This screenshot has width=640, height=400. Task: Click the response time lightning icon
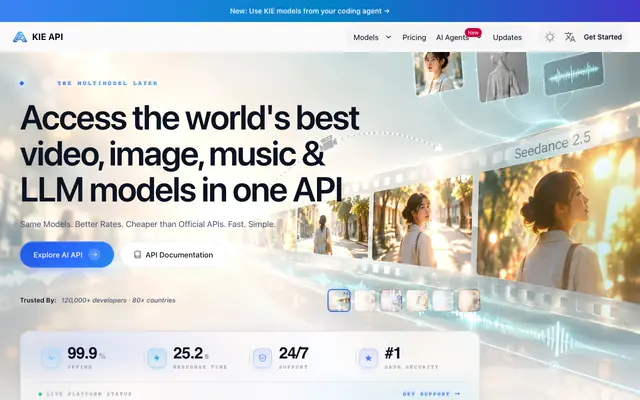(x=157, y=358)
